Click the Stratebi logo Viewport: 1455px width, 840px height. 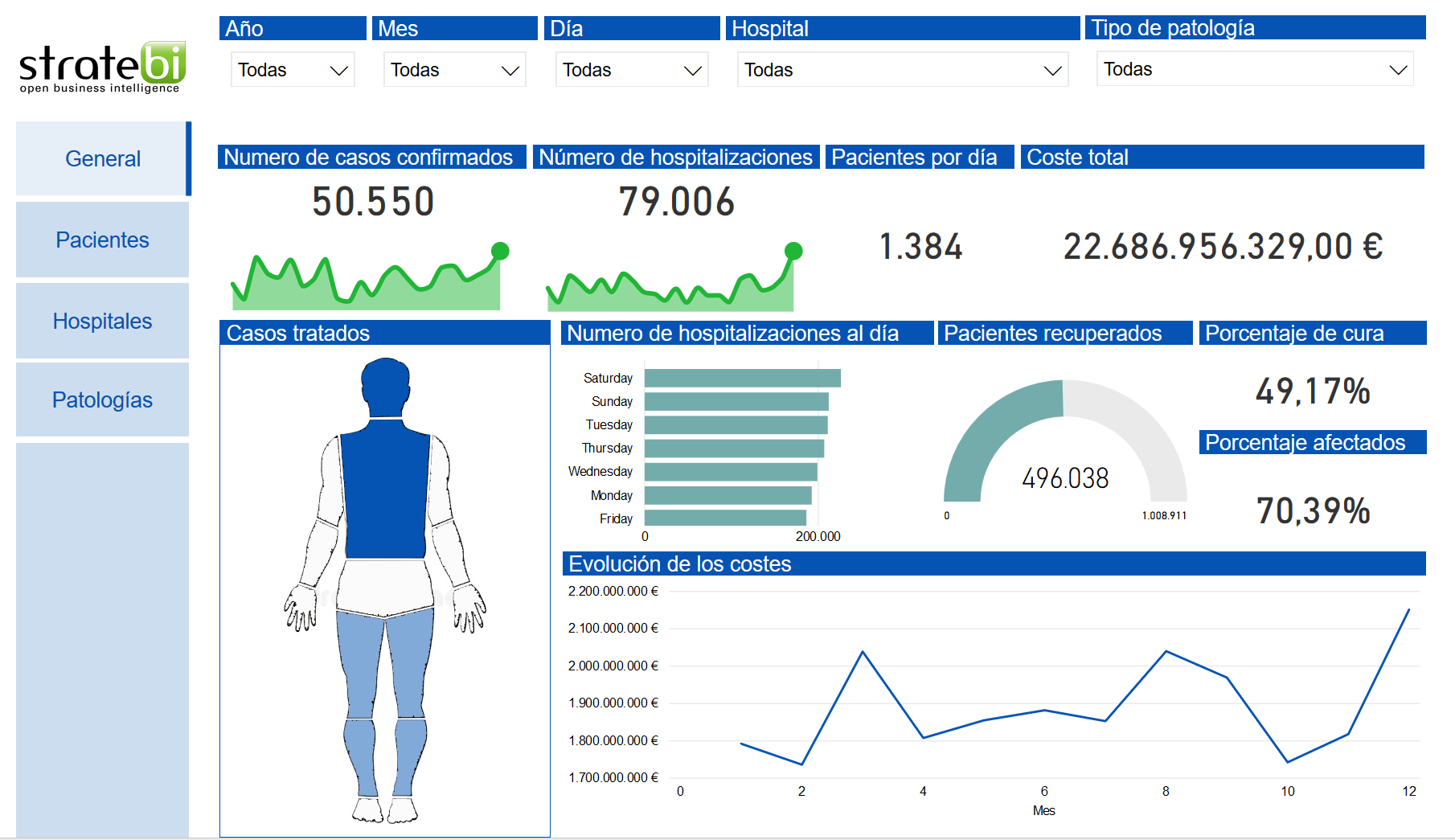(x=102, y=68)
